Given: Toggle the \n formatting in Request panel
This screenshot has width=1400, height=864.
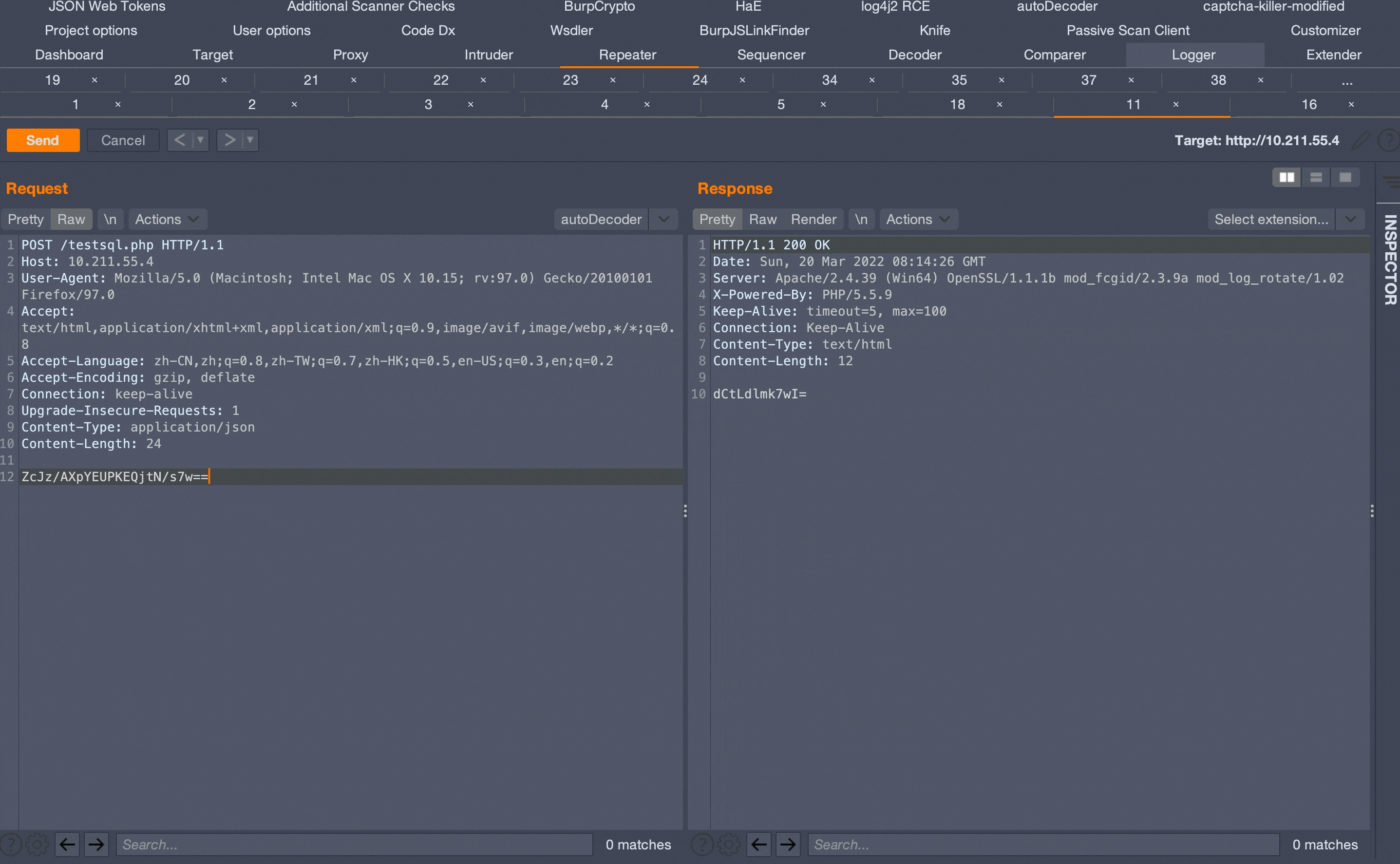Looking at the screenshot, I should [x=110, y=219].
